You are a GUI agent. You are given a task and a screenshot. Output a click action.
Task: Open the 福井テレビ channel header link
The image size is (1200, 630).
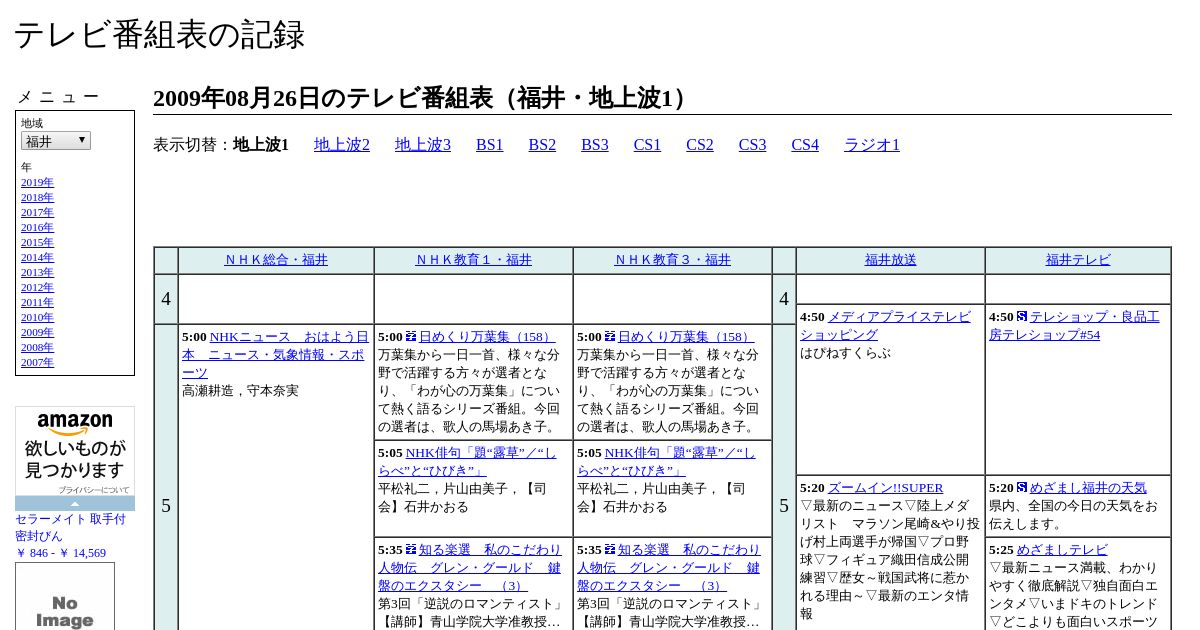tap(1078, 260)
